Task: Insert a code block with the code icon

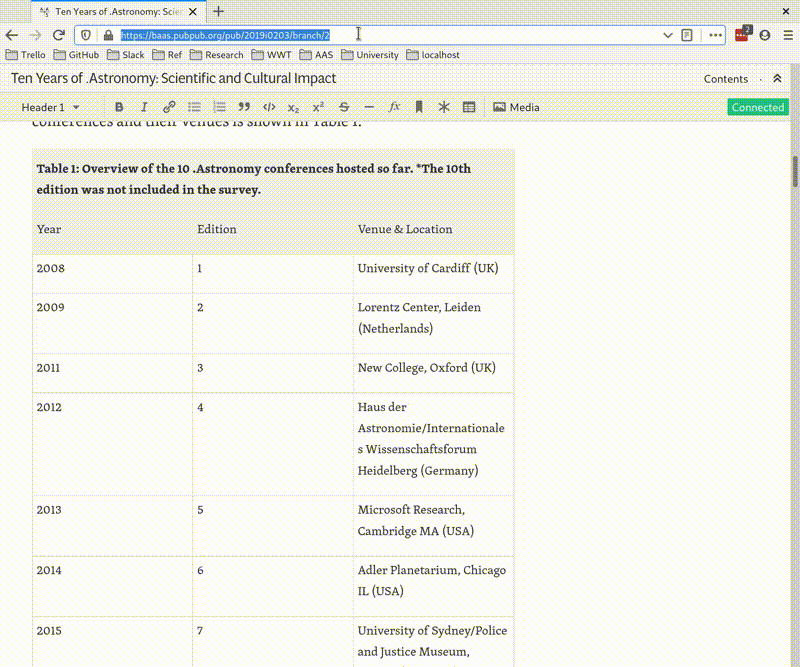Action: tap(269, 107)
